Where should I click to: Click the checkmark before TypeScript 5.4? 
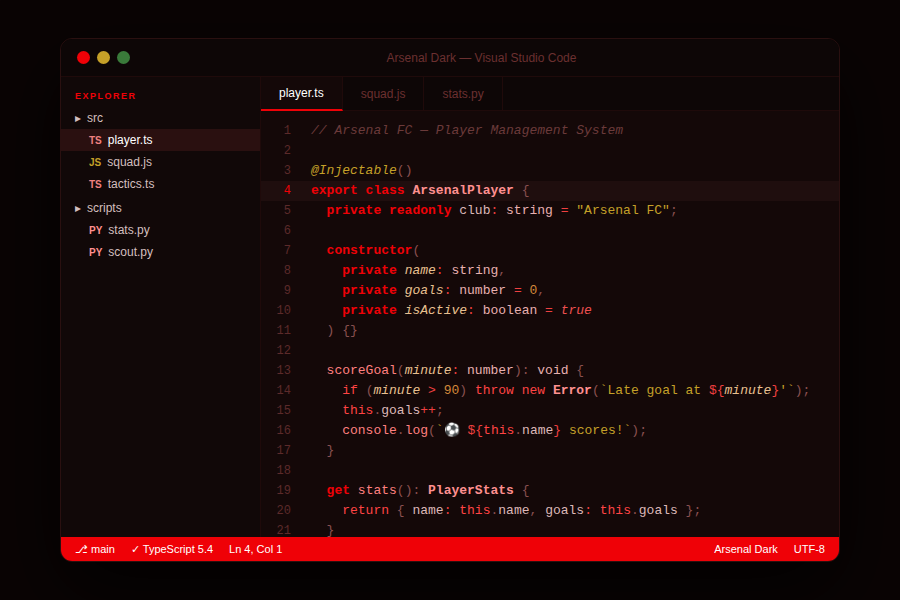(x=135, y=549)
